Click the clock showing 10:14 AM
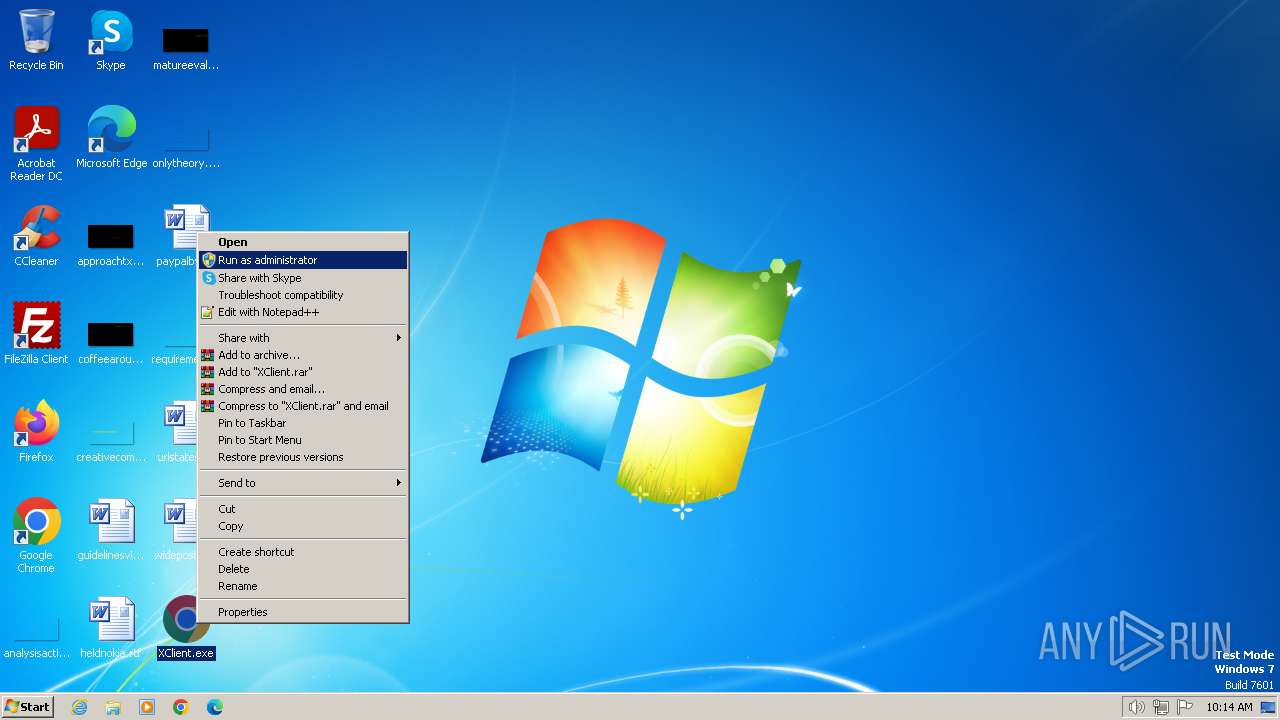The image size is (1280, 720). click(x=1229, y=707)
